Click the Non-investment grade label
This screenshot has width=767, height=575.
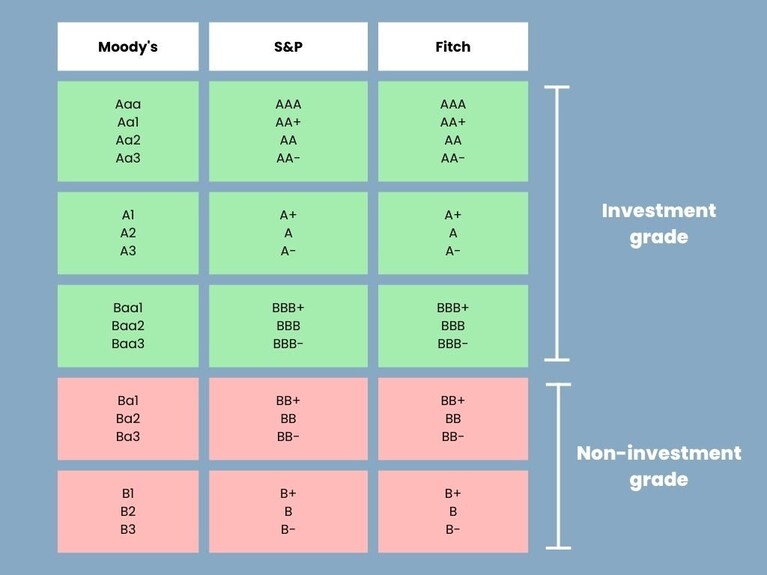click(659, 466)
